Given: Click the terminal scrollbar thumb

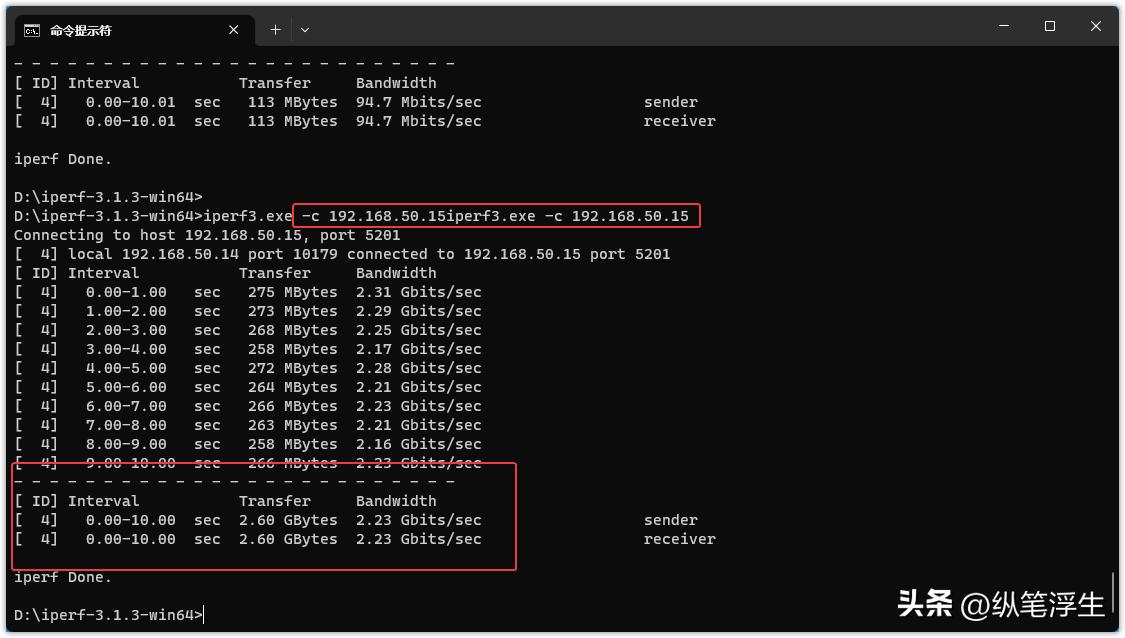Looking at the screenshot, I should tap(1113, 591).
